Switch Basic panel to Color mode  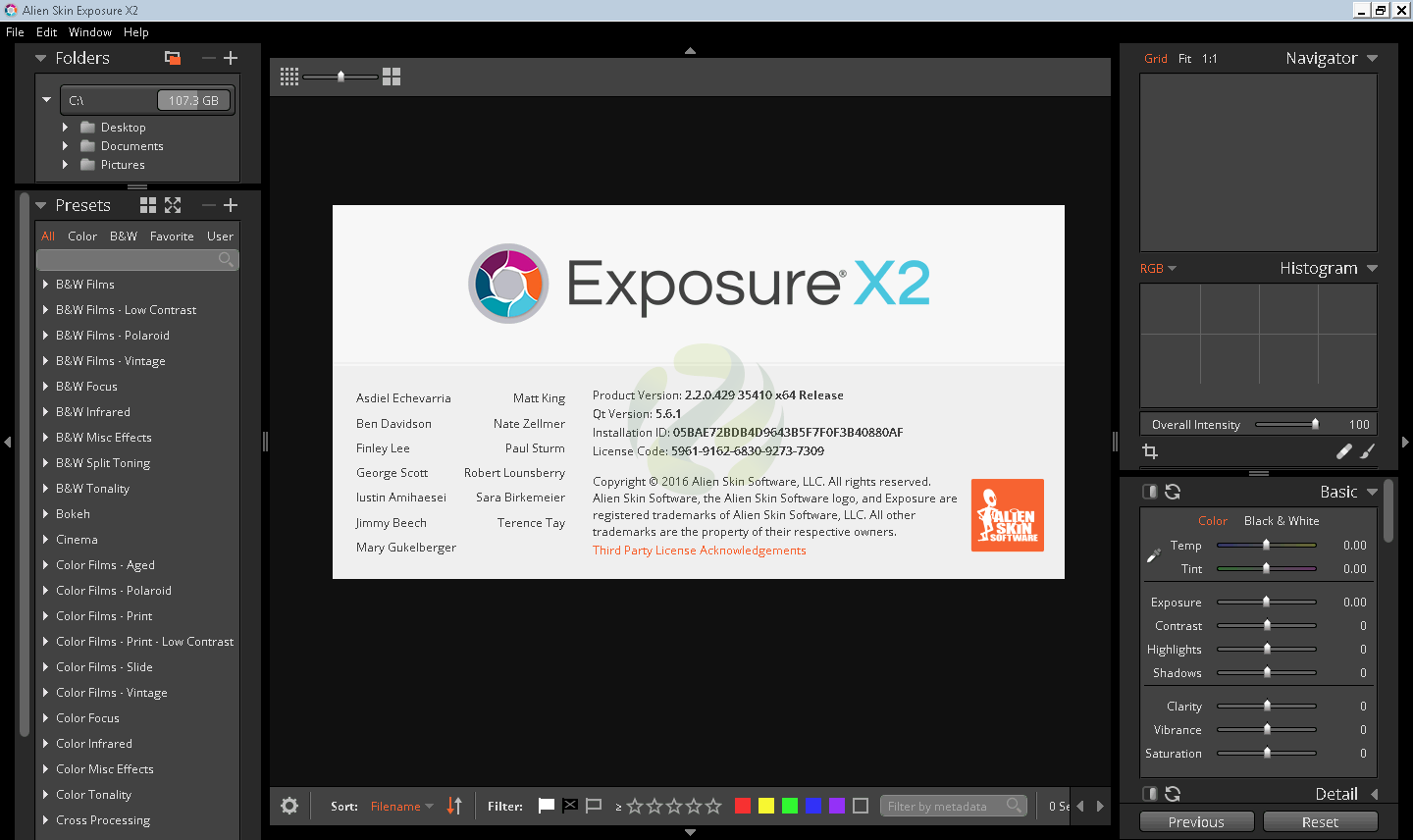point(1213,521)
